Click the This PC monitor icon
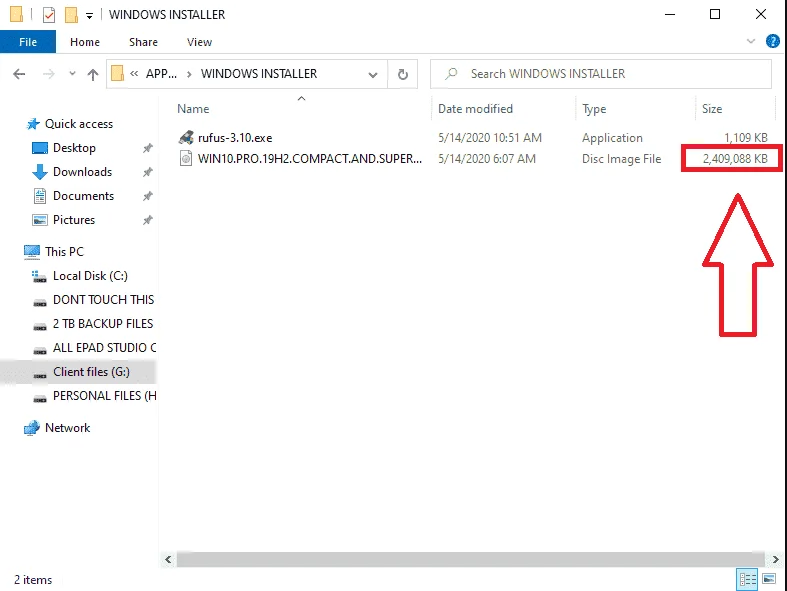This screenshot has height=591, width=787. pos(32,252)
